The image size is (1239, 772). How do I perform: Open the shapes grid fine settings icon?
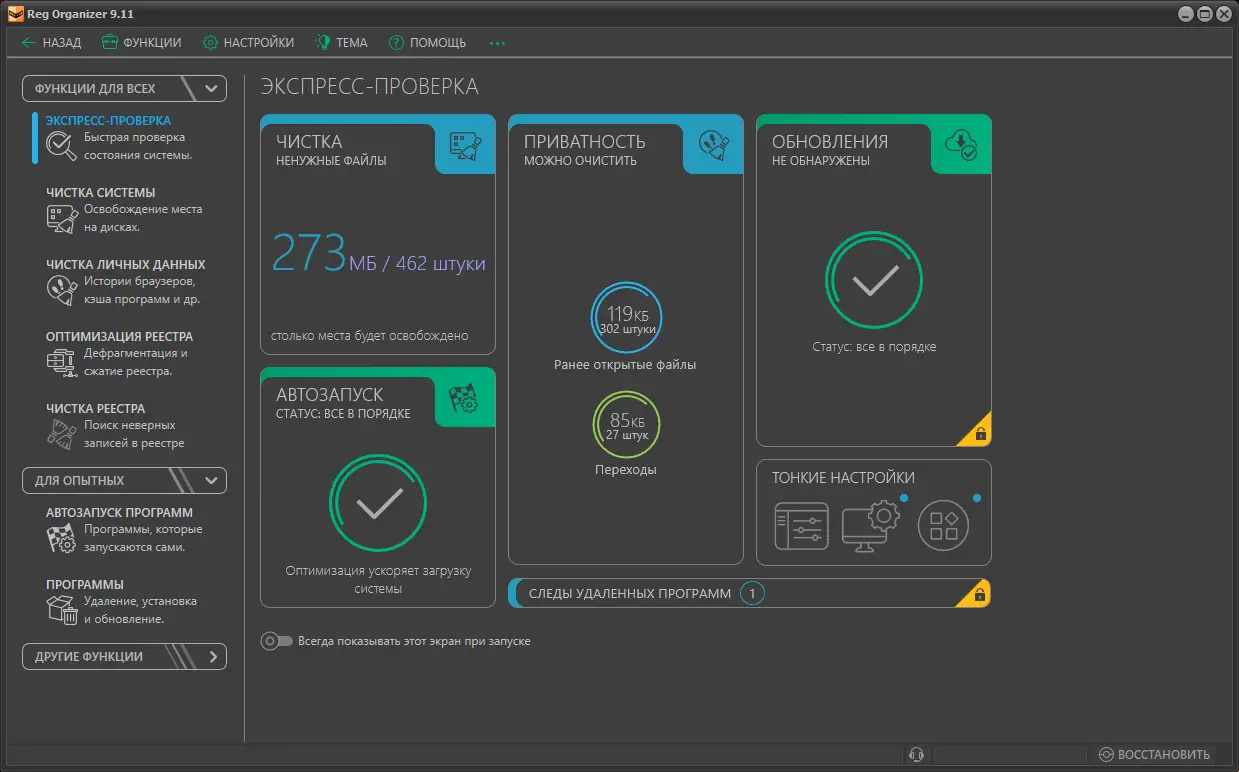[944, 526]
